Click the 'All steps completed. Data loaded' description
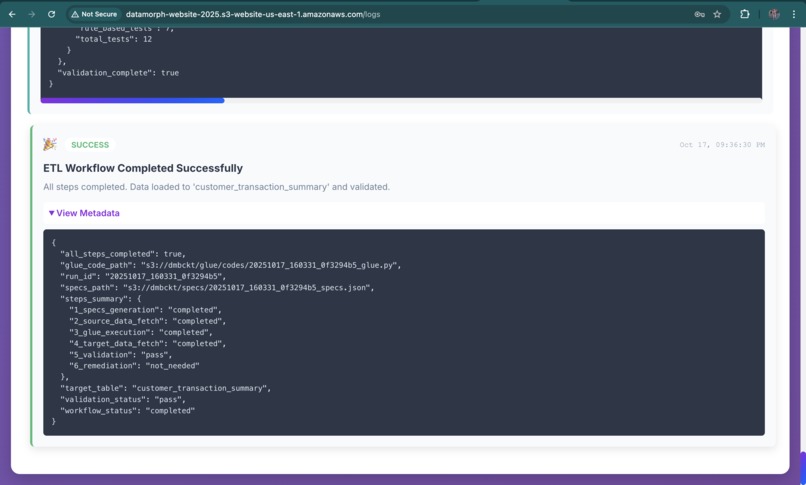The height and width of the screenshot is (485, 806). coord(216,187)
